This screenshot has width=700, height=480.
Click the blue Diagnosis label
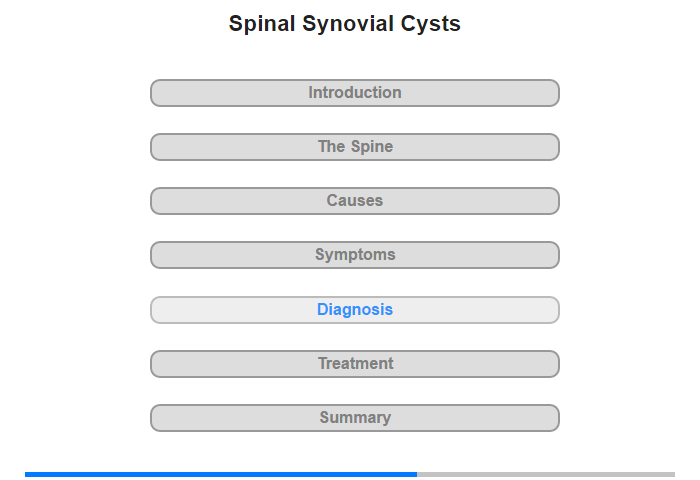pos(355,310)
